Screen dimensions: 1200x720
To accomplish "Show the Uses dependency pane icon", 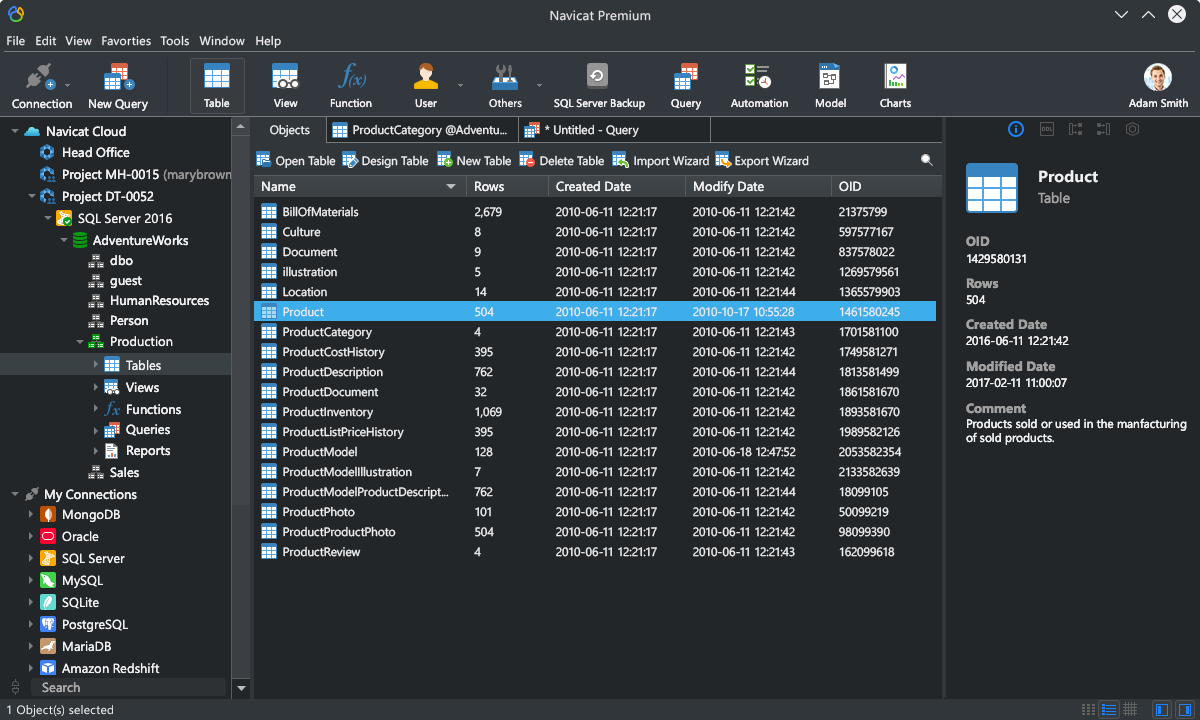I will [1075, 129].
